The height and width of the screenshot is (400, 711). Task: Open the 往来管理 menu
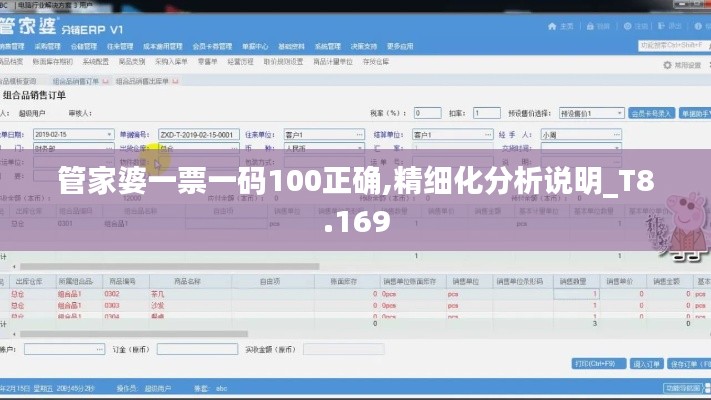[x=120, y=46]
